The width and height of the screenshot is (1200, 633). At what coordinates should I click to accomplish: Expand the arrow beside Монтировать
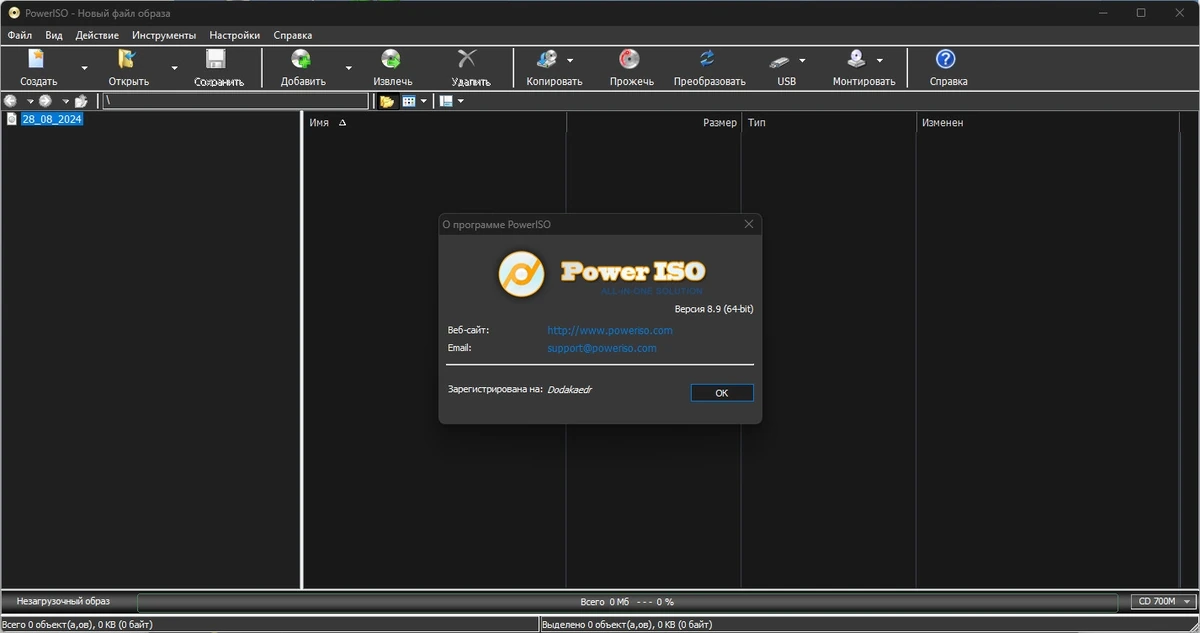[879, 60]
